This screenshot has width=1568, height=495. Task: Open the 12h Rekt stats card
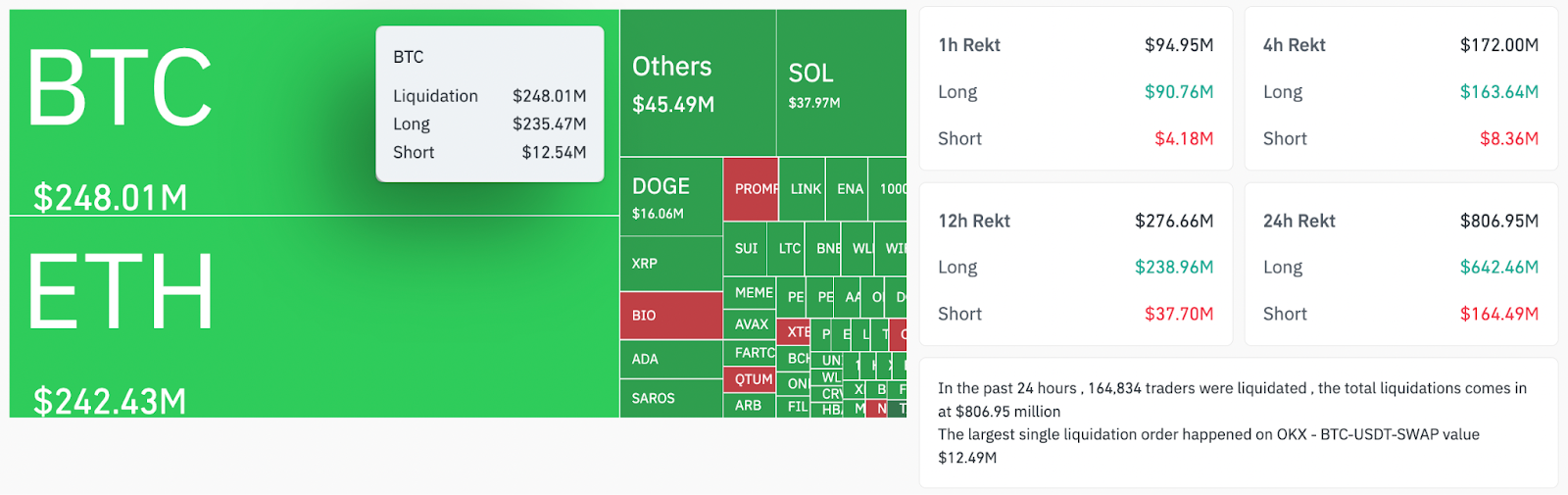coord(1075,266)
